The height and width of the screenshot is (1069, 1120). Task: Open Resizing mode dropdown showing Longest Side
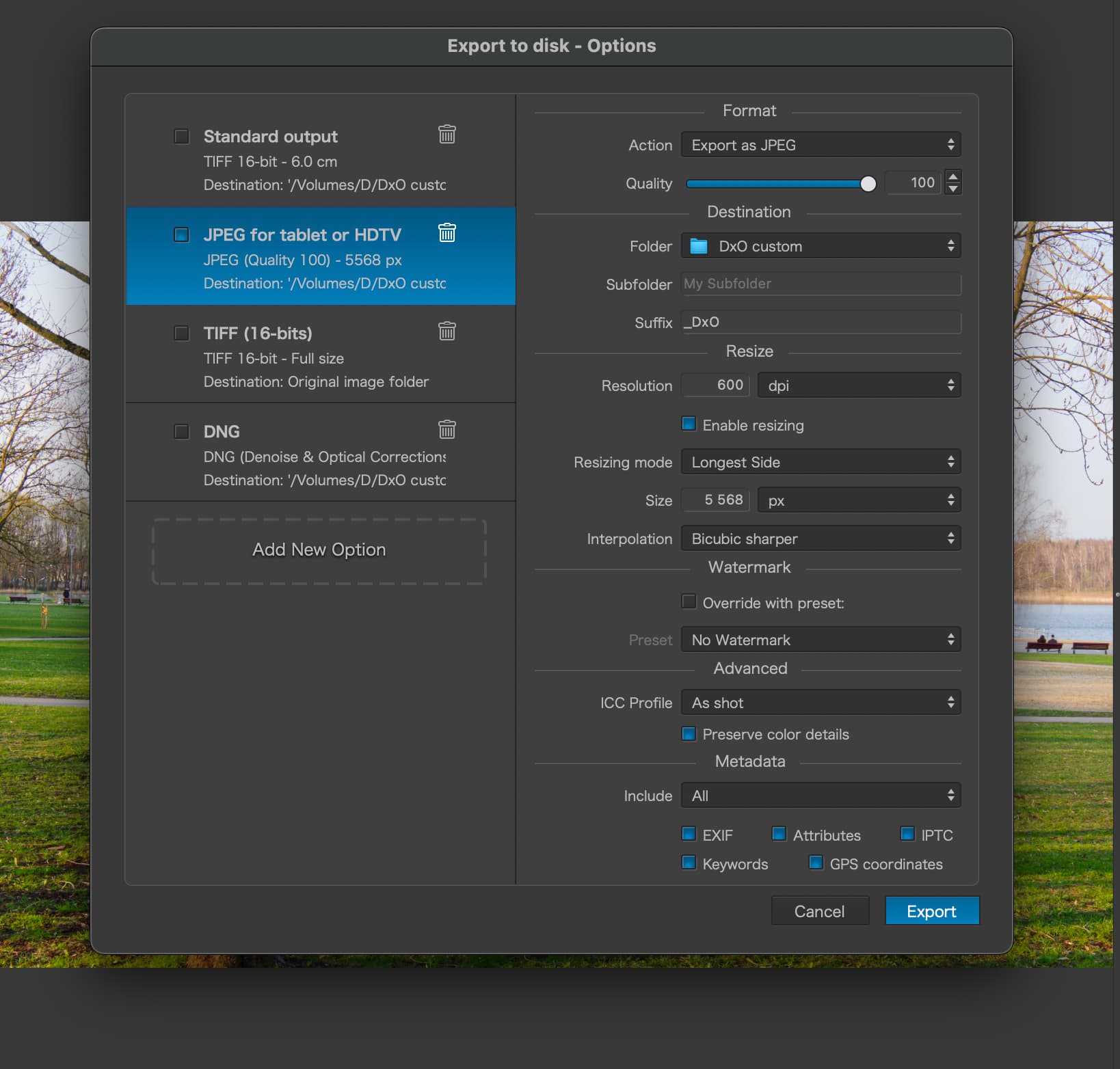click(821, 462)
